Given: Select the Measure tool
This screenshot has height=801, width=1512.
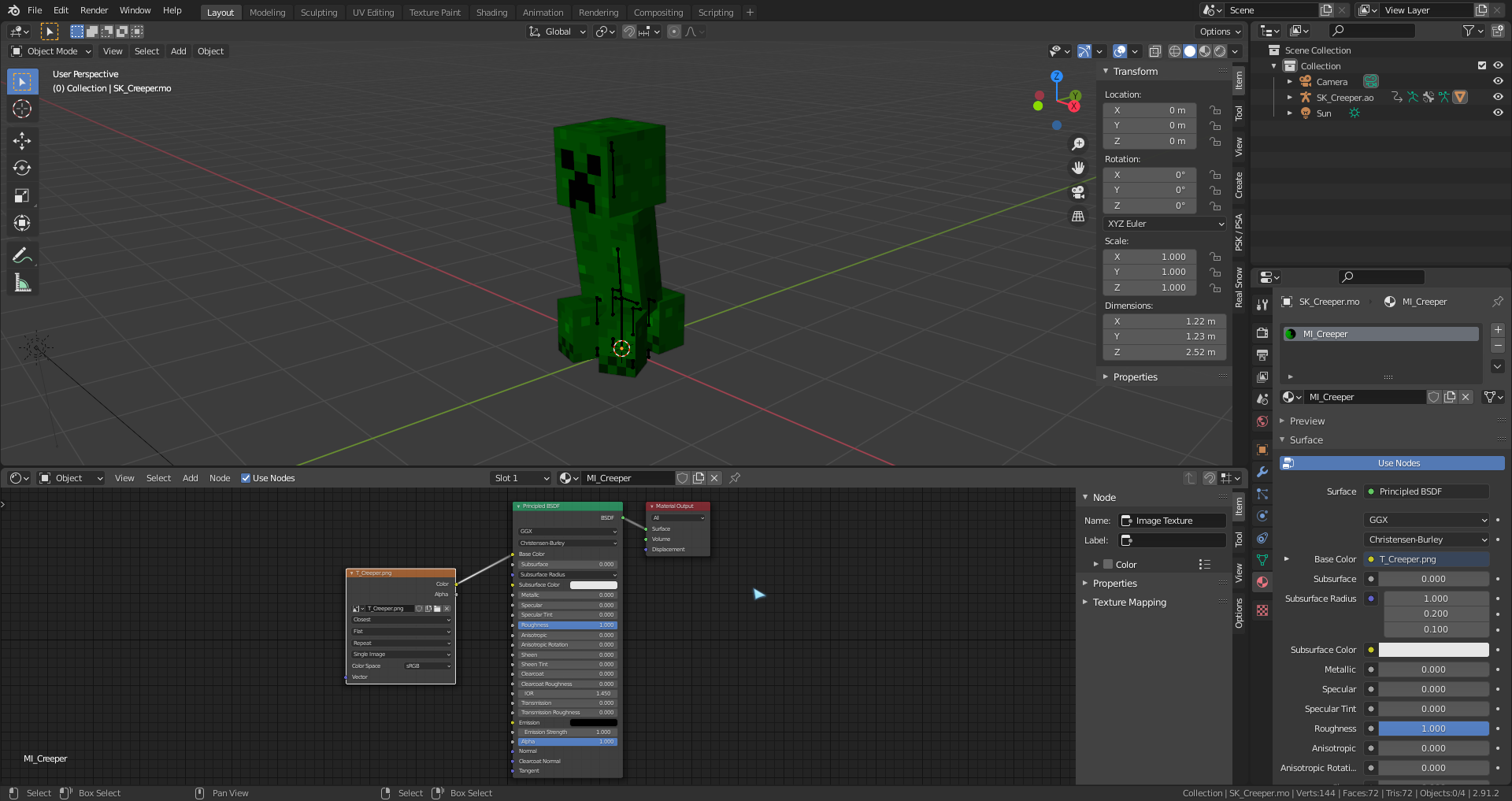Looking at the screenshot, I should pos(22,283).
